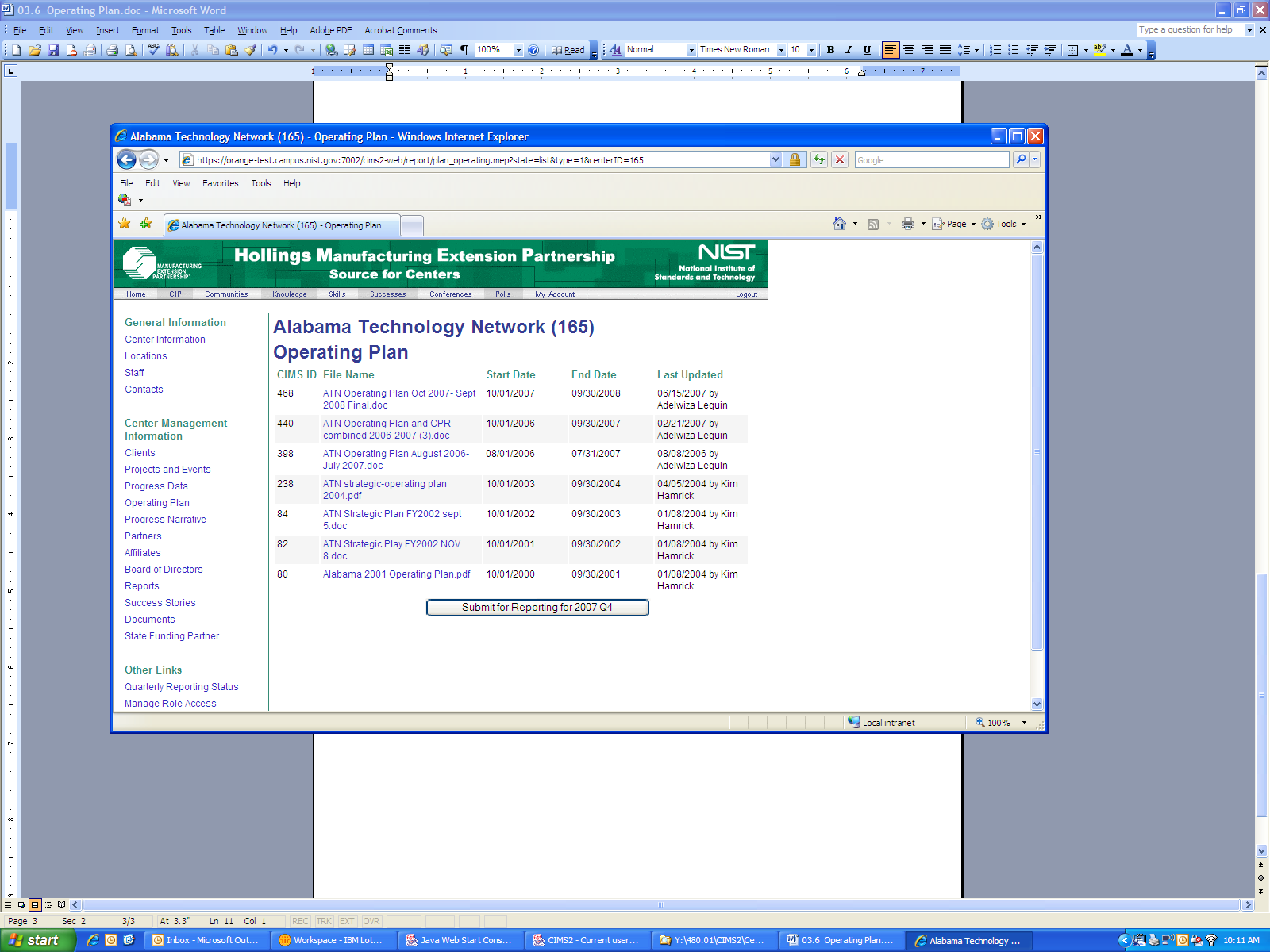Image resolution: width=1270 pixels, height=952 pixels.
Task: Open the IE zoom level dropdown arrow
Action: click(1024, 723)
